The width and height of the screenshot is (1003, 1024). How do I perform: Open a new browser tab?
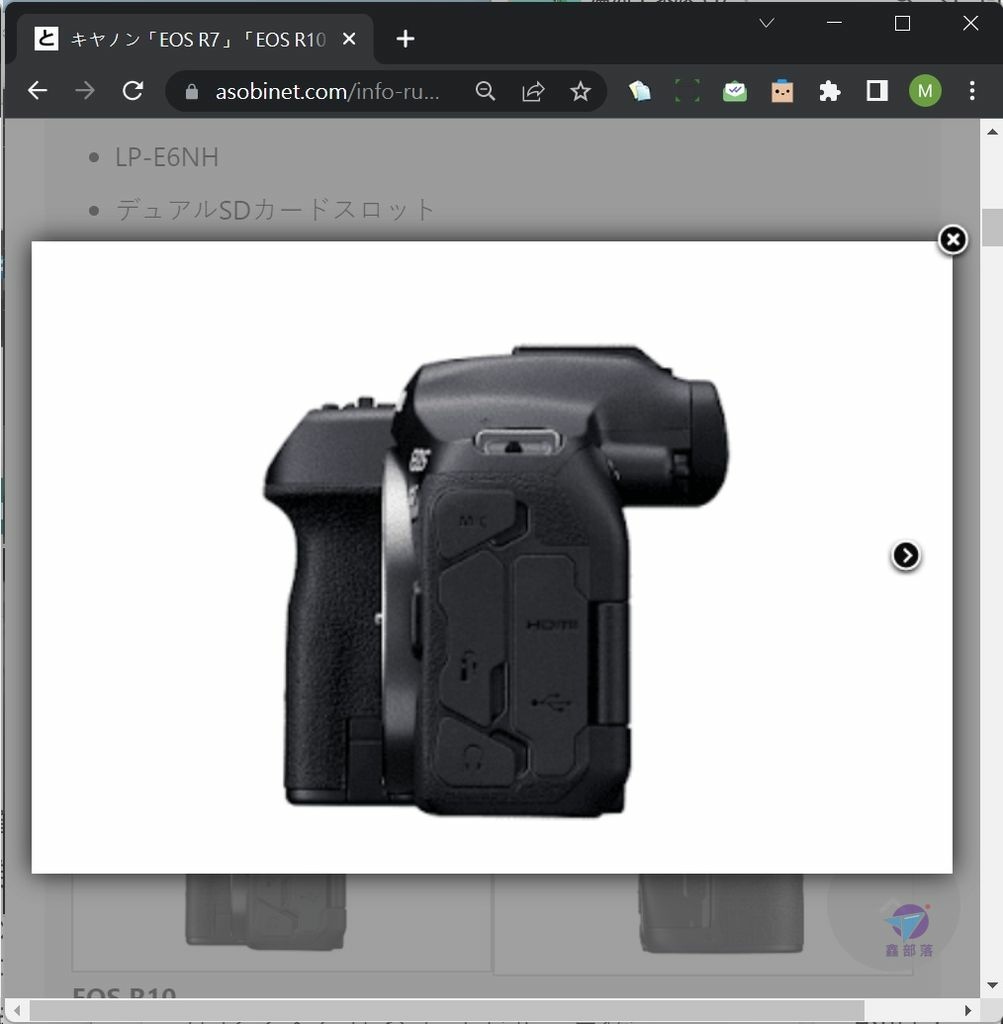pyautogui.click(x=406, y=39)
